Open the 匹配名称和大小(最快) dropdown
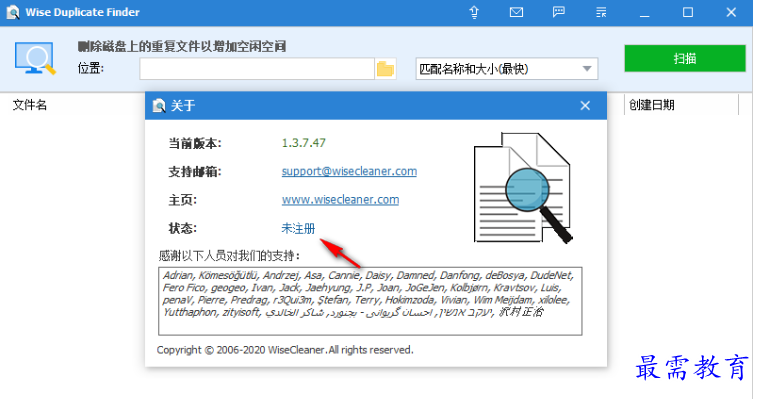757x399 pixels. click(506, 69)
